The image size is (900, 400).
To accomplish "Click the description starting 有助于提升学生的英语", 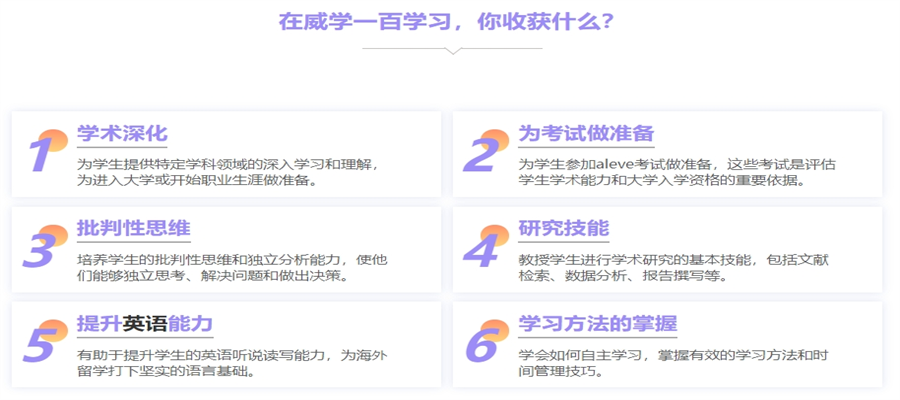I will point(232,363).
